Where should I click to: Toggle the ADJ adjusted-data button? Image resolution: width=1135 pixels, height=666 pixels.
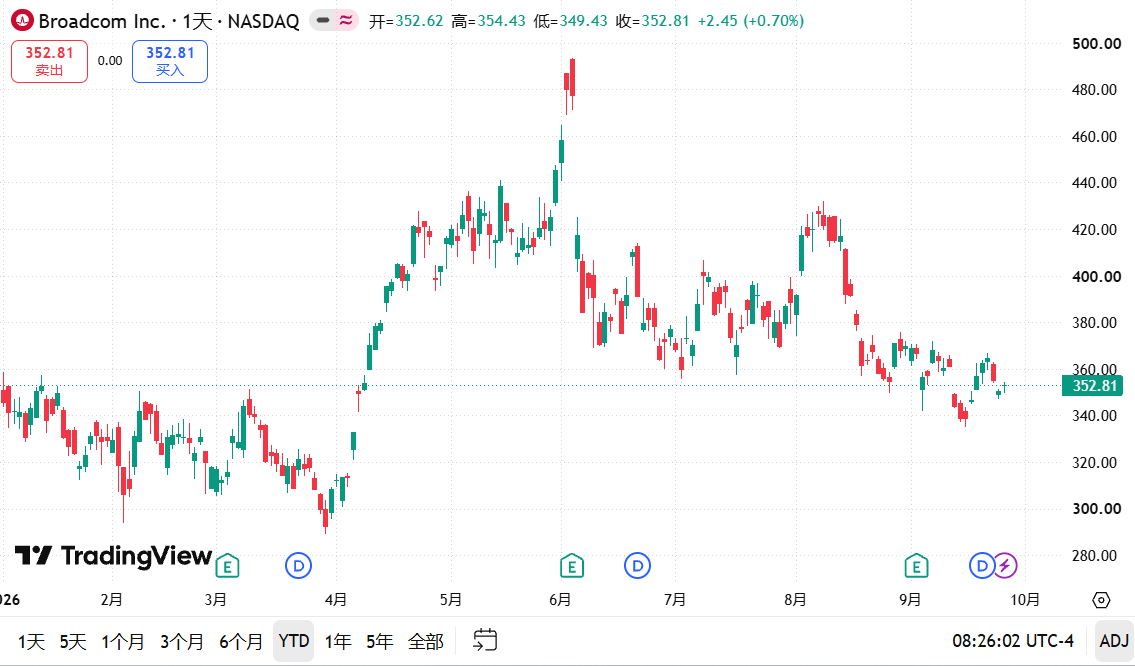1114,641
